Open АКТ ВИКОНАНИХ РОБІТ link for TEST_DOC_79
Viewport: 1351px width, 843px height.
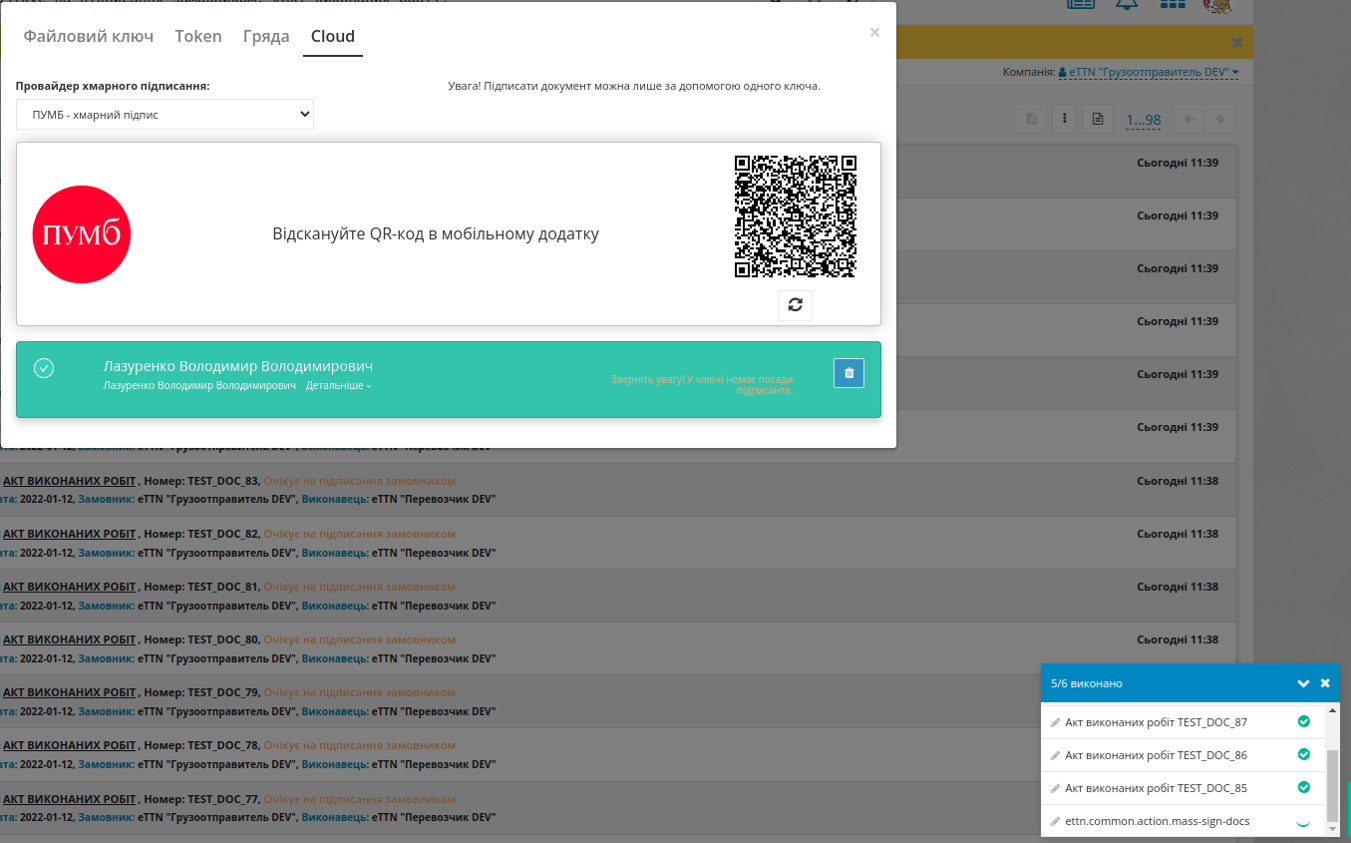[69, 693]
